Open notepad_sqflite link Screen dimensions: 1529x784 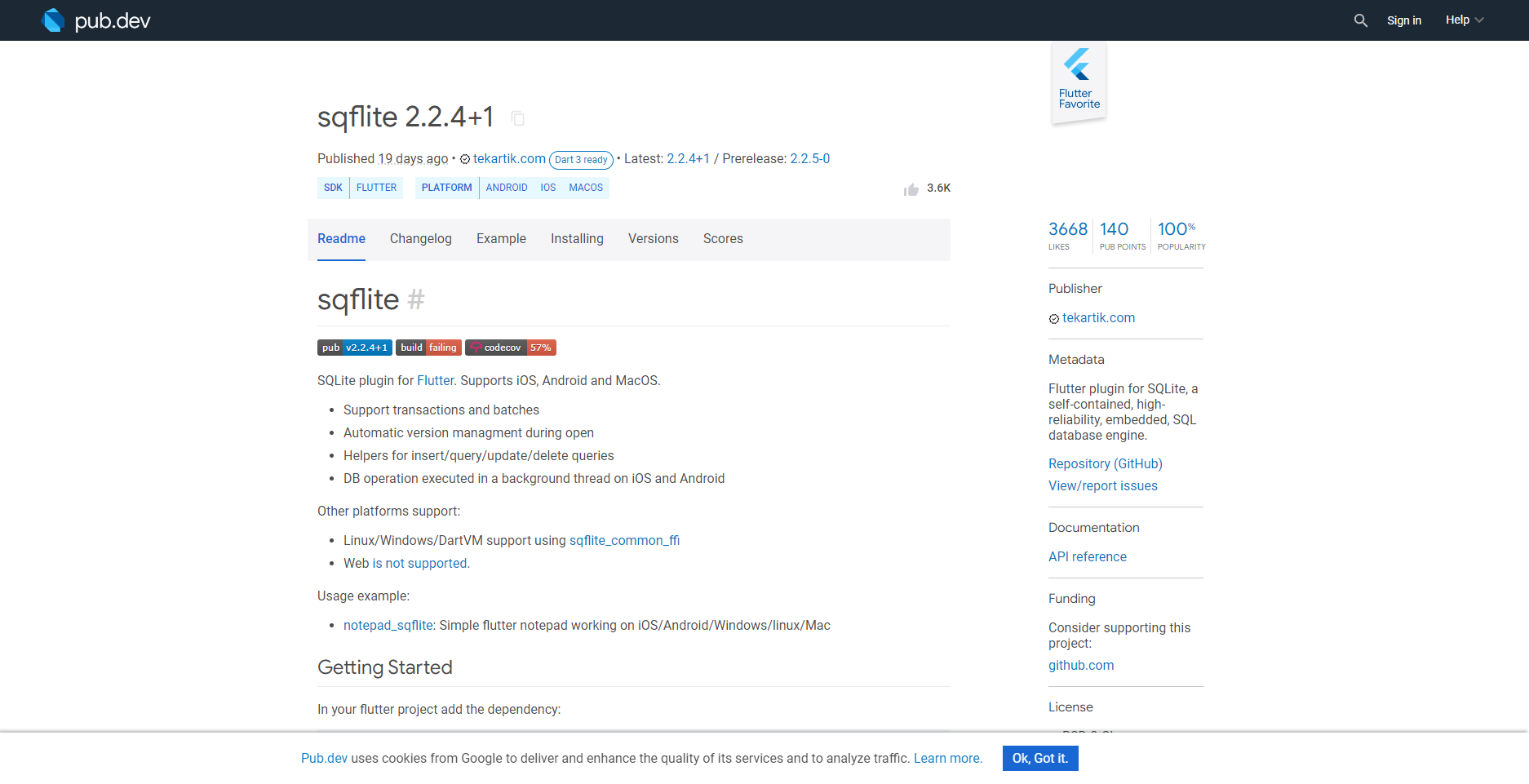point(388,626)
